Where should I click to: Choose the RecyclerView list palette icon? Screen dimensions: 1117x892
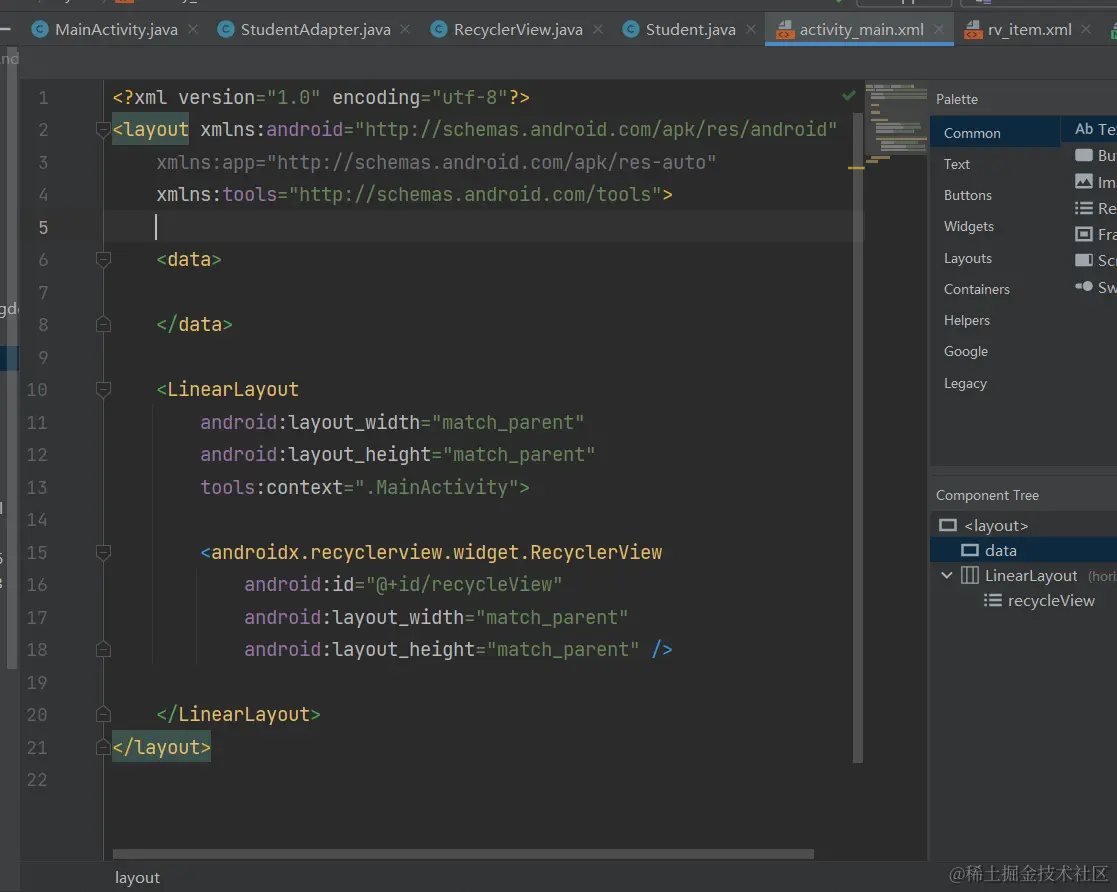point(1083,208)
